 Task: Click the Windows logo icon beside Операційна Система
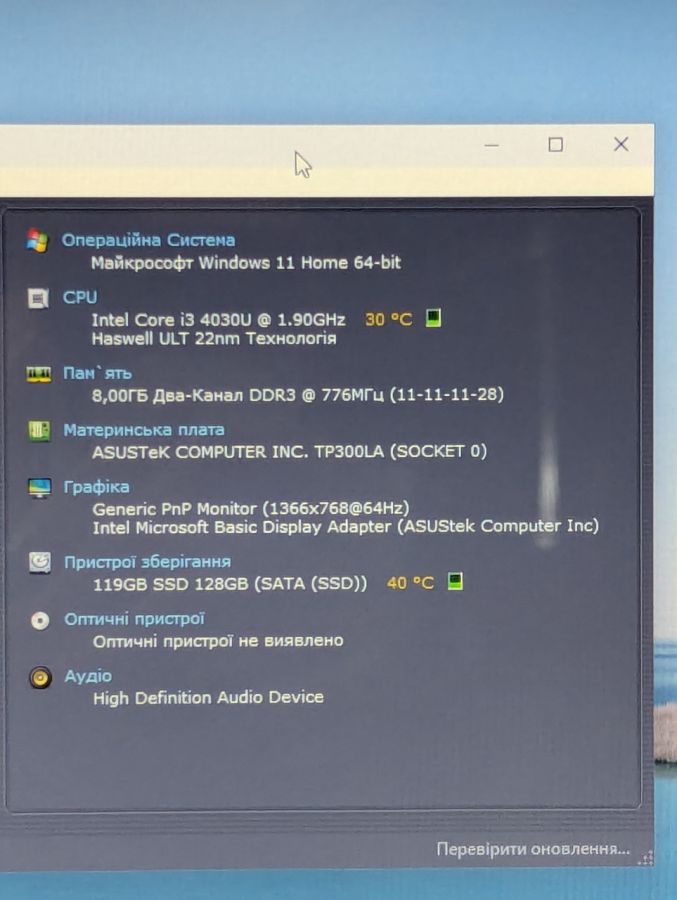pyautogui.click(x=37, y=240)
